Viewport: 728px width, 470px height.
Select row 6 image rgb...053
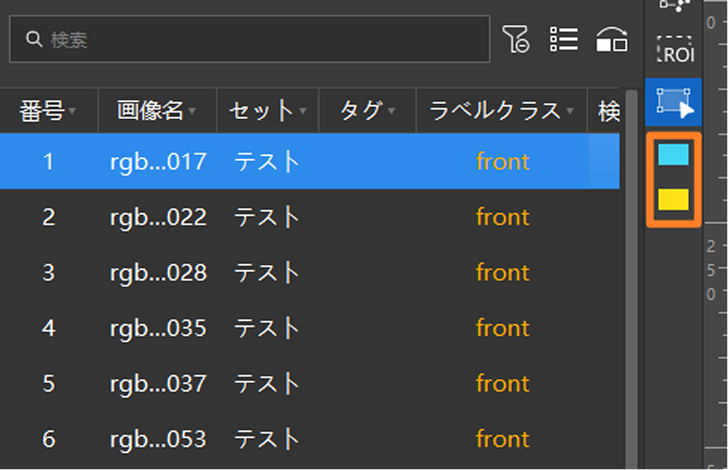[x=158, y=439]
